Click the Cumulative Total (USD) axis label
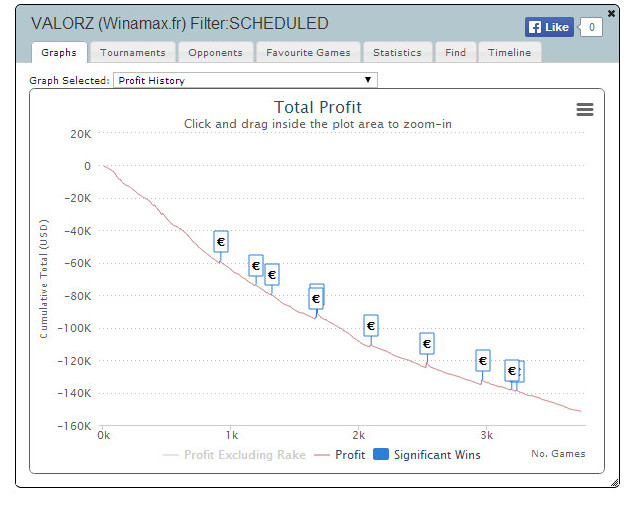644x522 pixels. [x=44, y=279]
